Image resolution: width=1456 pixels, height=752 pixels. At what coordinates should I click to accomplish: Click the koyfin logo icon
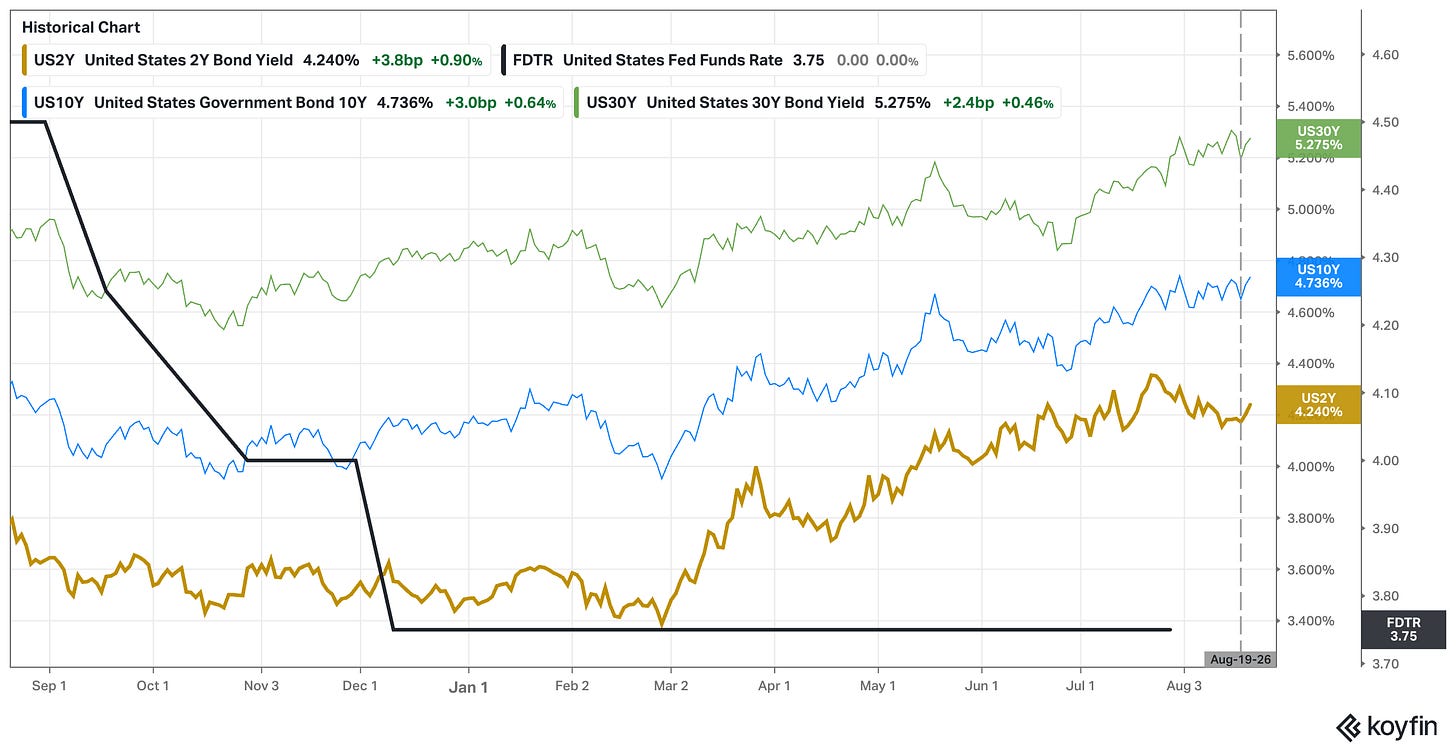click(x=1349, y=727)
